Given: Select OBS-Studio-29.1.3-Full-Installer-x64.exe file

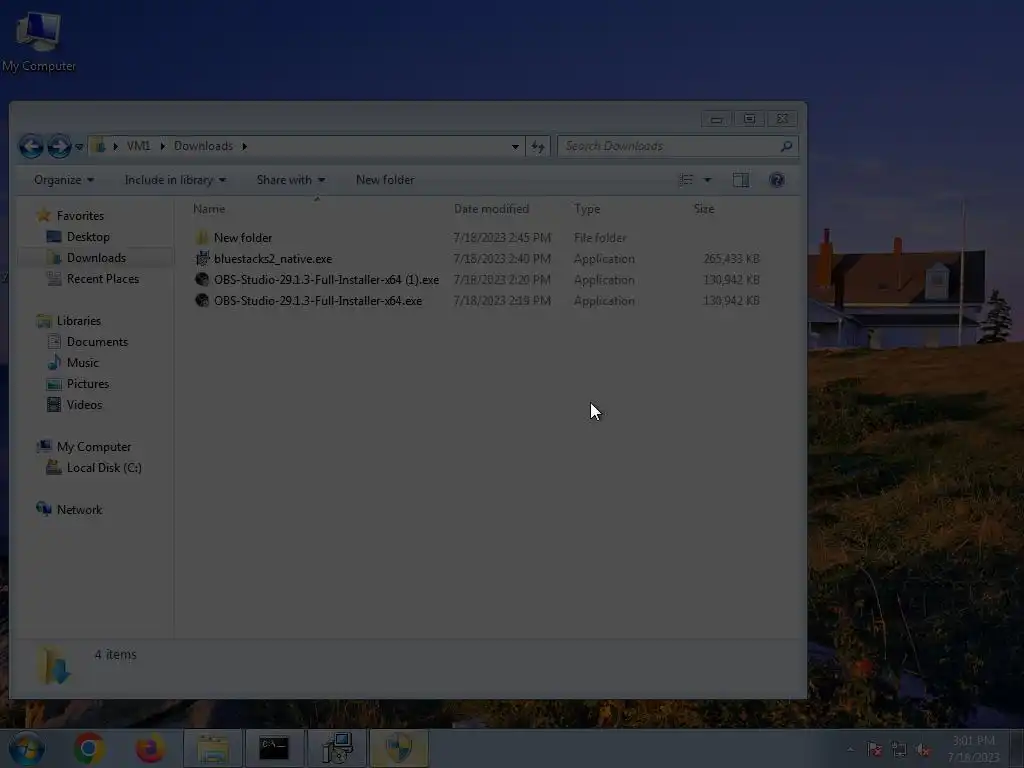Looking at the screenshot, I should point(318,300).
